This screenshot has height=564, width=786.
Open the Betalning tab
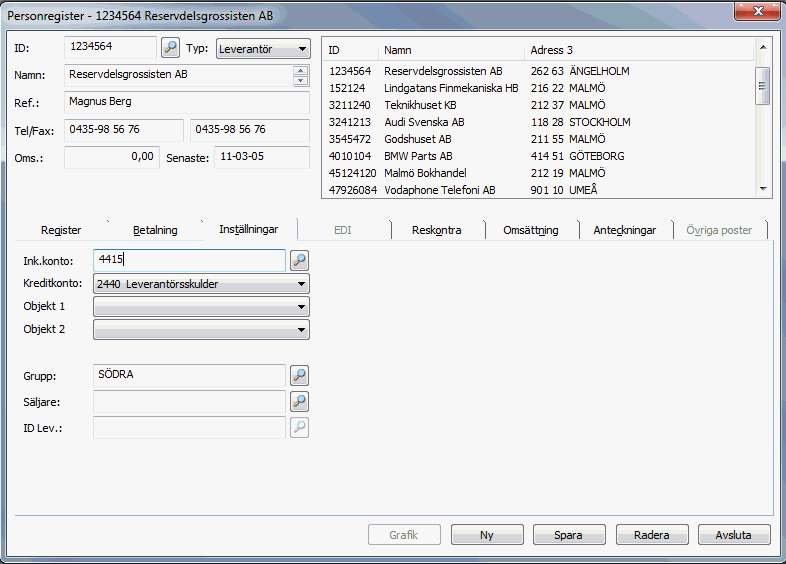pyautogui.click(x=155, y=230)
